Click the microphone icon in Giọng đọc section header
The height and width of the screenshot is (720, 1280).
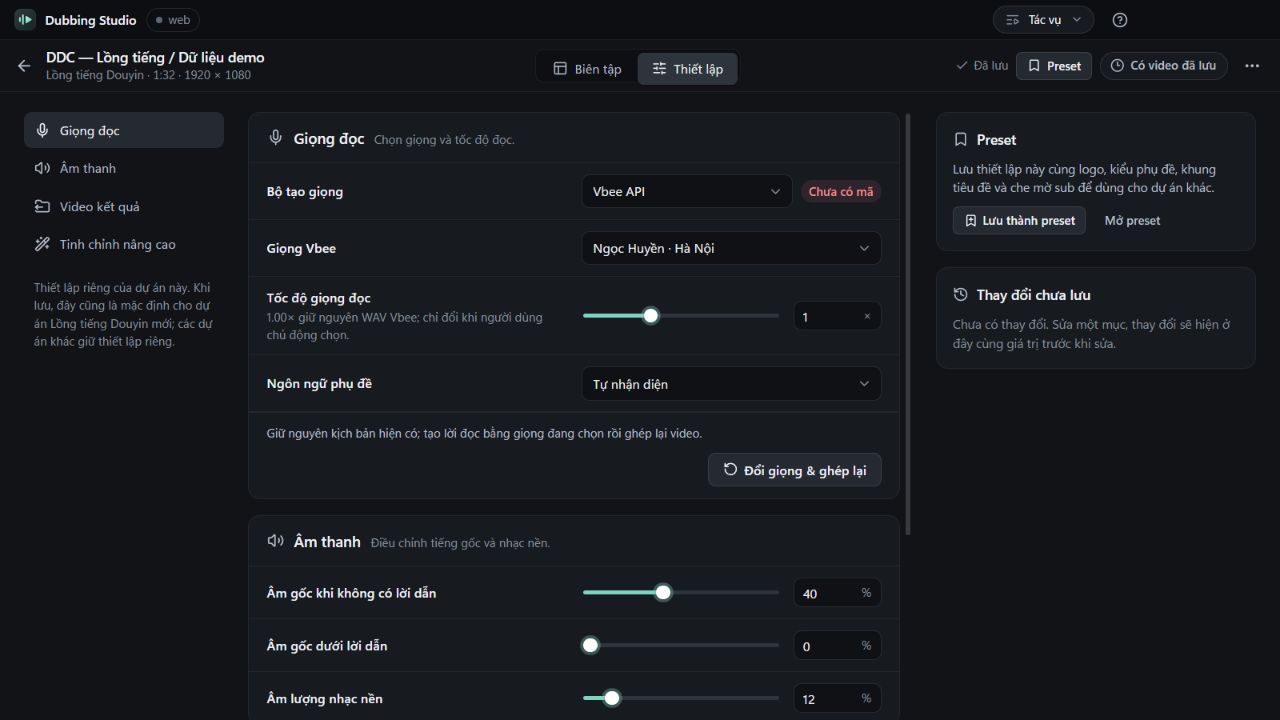[276, 139]
